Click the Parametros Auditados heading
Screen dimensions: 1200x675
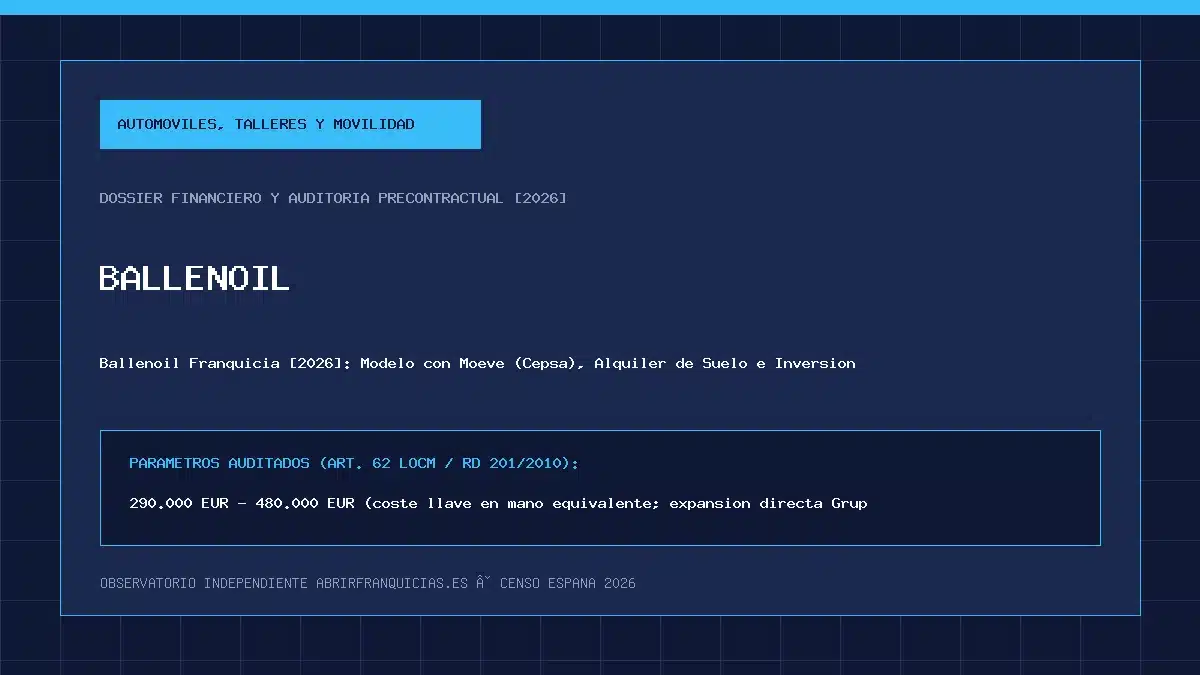[x=354, y=463]
